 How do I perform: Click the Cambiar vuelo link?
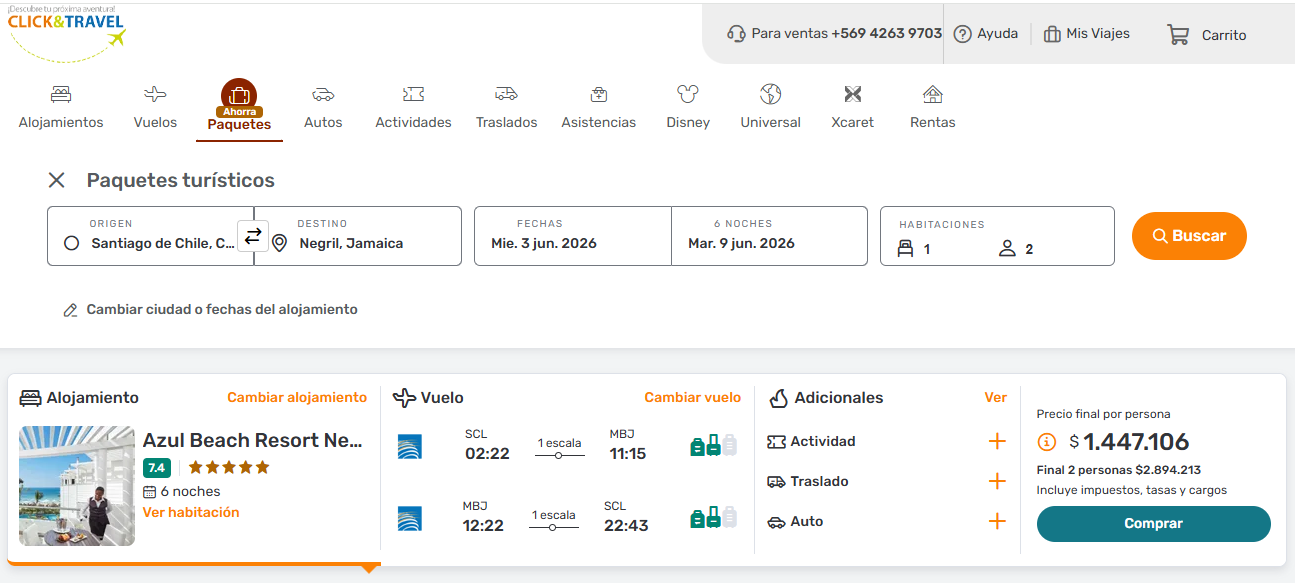[692, 397]
